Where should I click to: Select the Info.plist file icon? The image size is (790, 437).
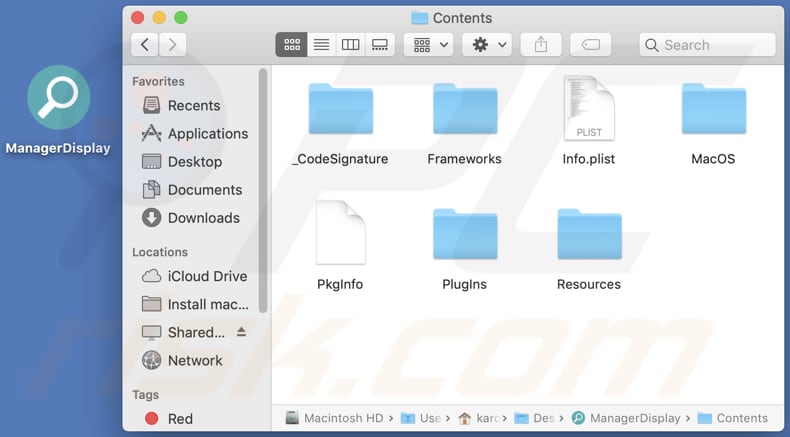589,108
